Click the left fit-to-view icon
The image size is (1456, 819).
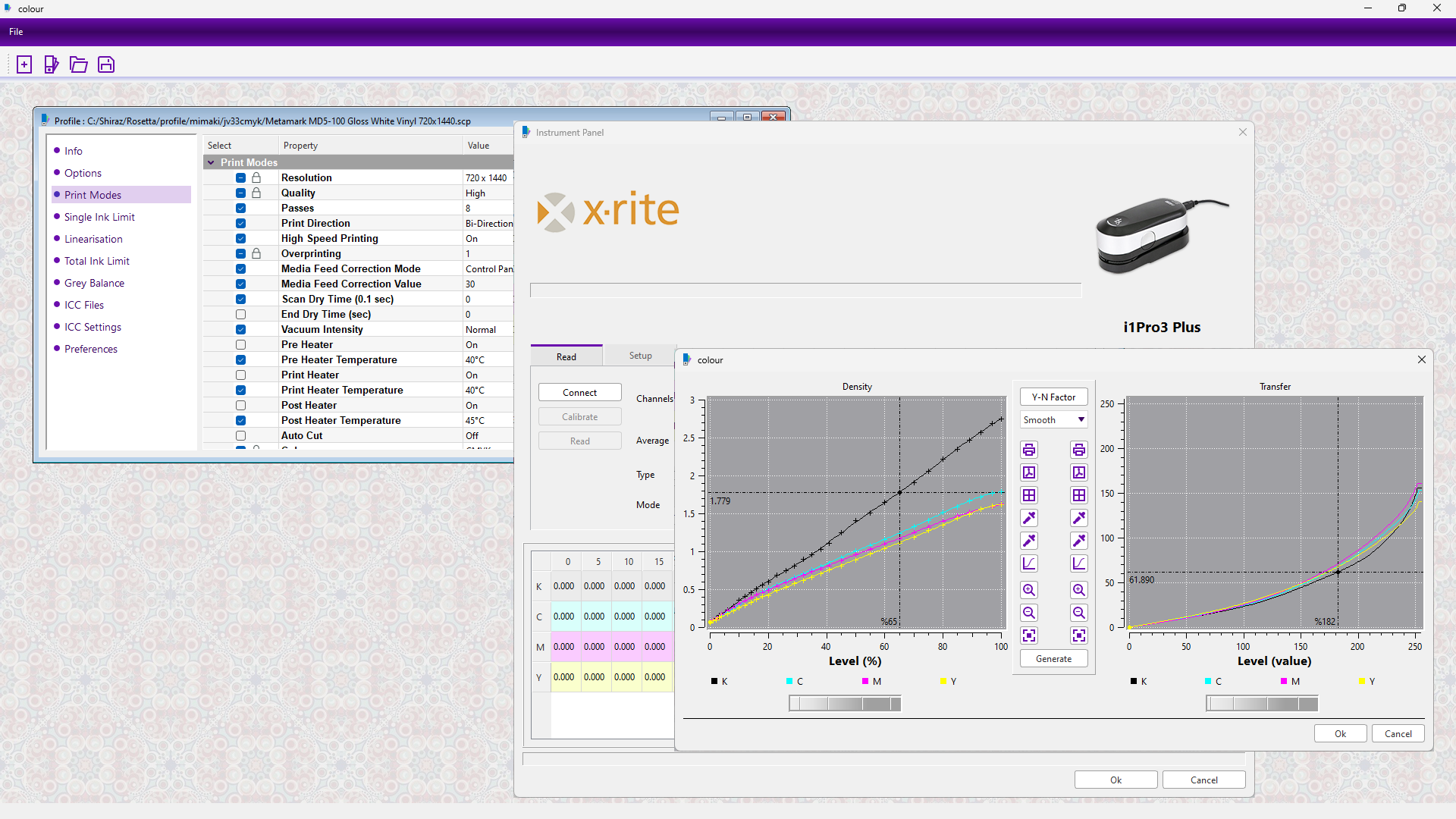[x=1029, y=635]
